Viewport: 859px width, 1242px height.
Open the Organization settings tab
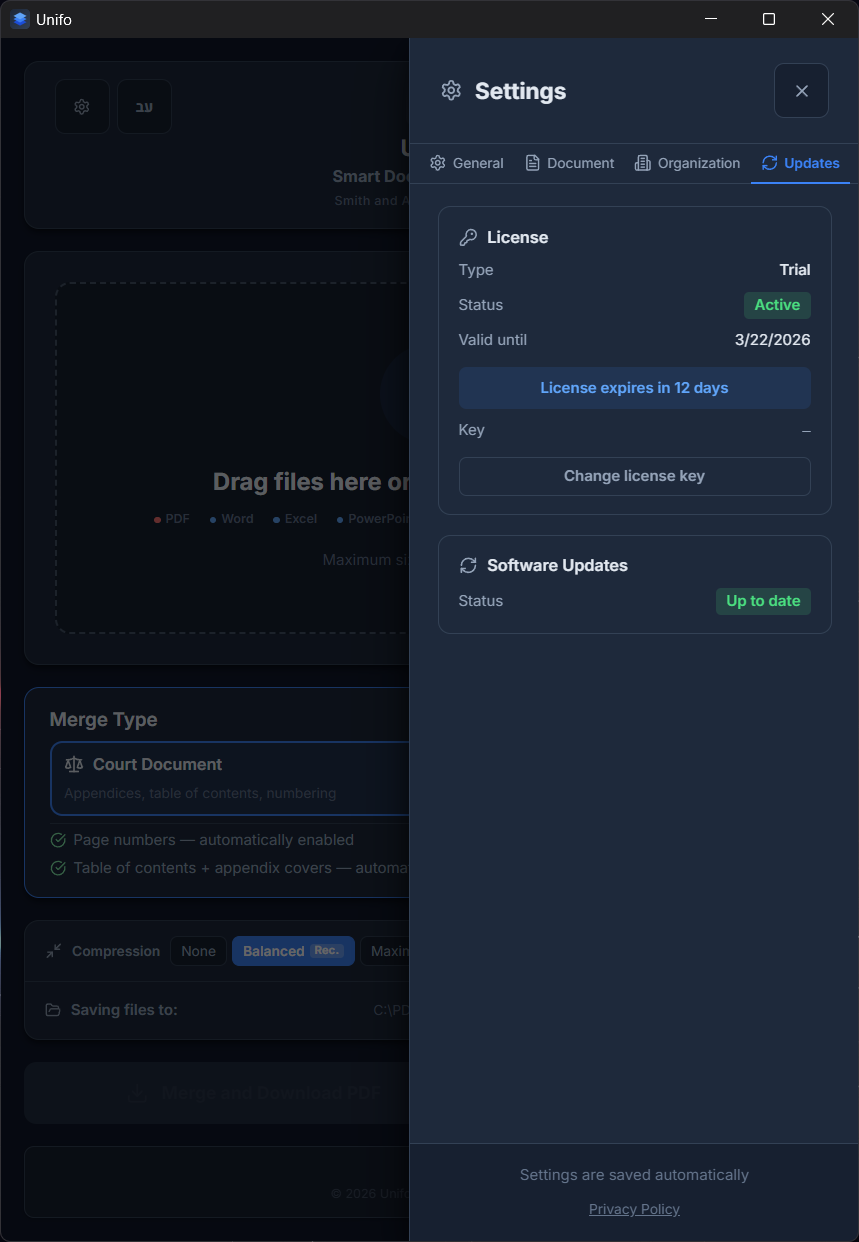coord(687,163)
